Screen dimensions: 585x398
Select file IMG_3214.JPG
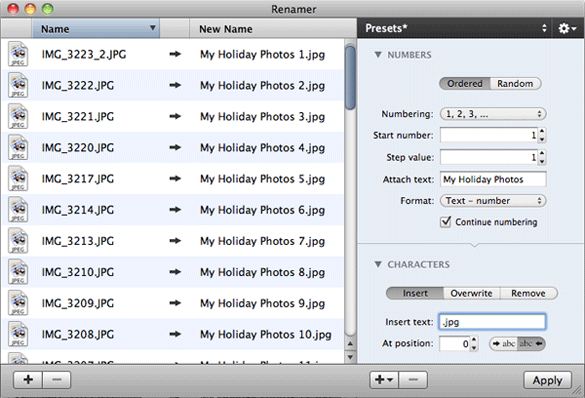[78, 210]
